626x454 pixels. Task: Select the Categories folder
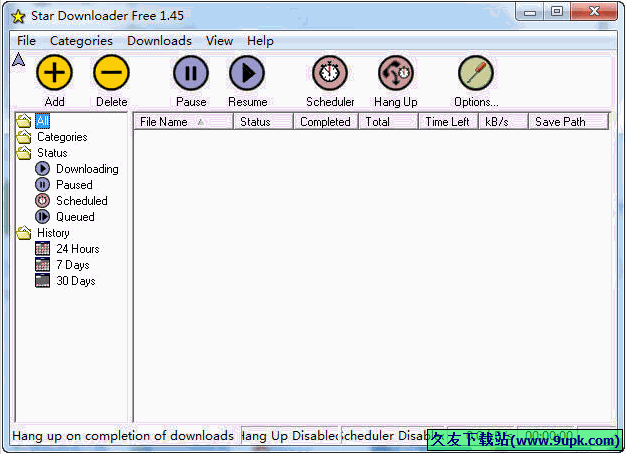pos(62,137)
